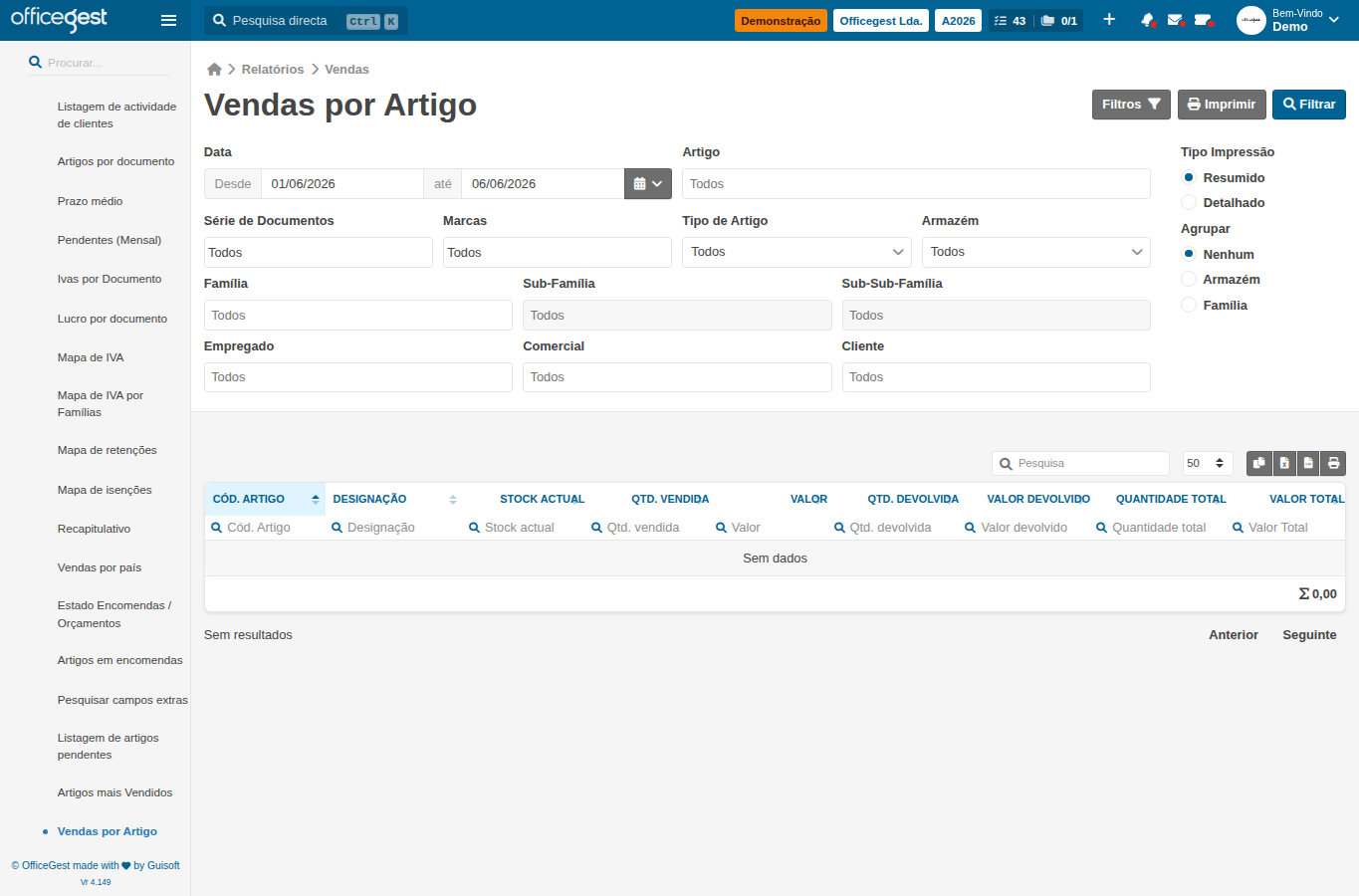Viewport: 1359px width, 896px height.
Task: Select Resumido print type
Action: [1189, 177]
